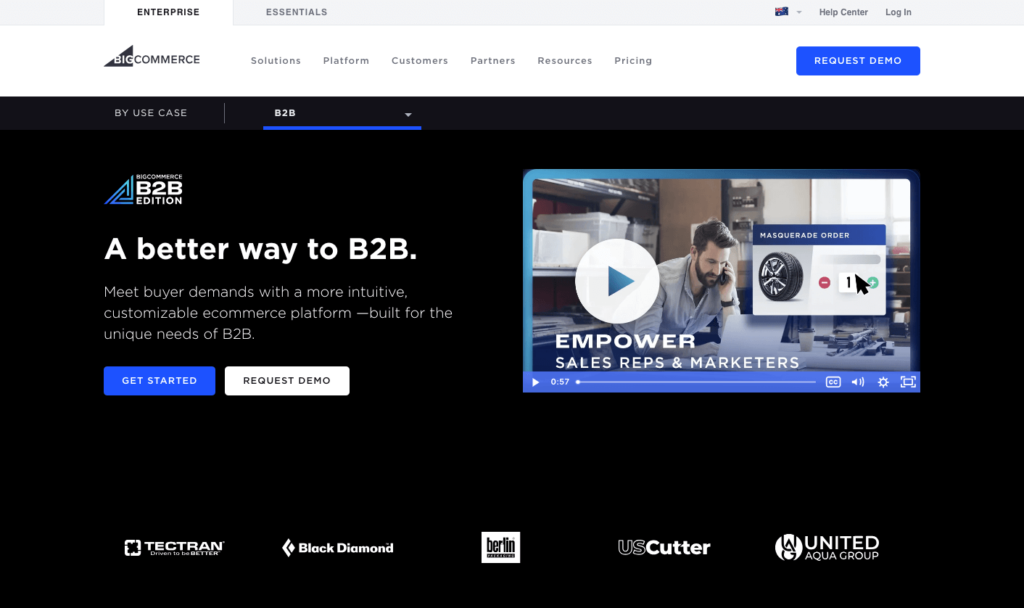This screenshot has width=1024, height=608.
Task: Click the small play icon in video bar
Action: 536,382
